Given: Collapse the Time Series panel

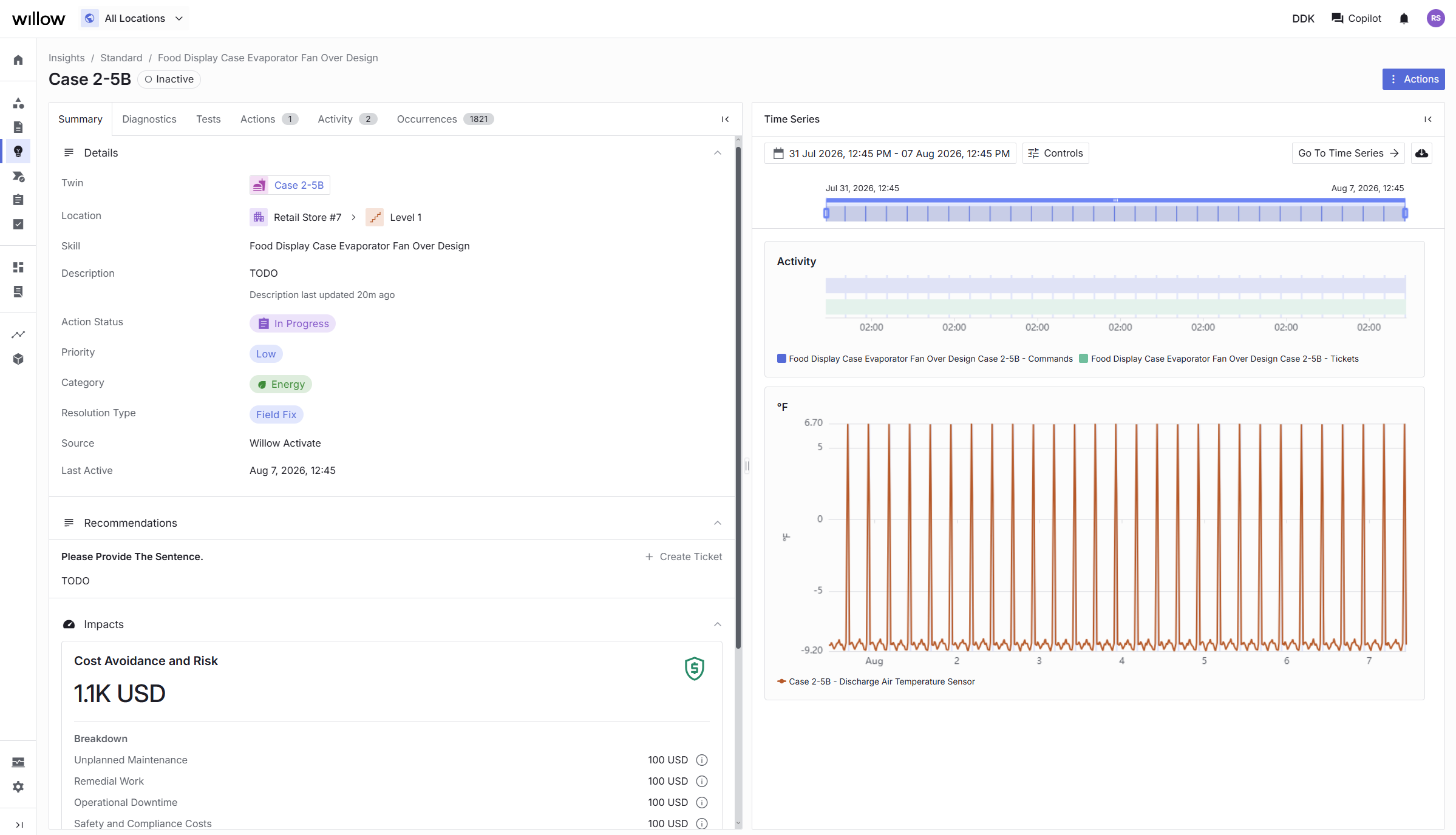Looking at the screenshot, I should click(x=1428, y=120).
